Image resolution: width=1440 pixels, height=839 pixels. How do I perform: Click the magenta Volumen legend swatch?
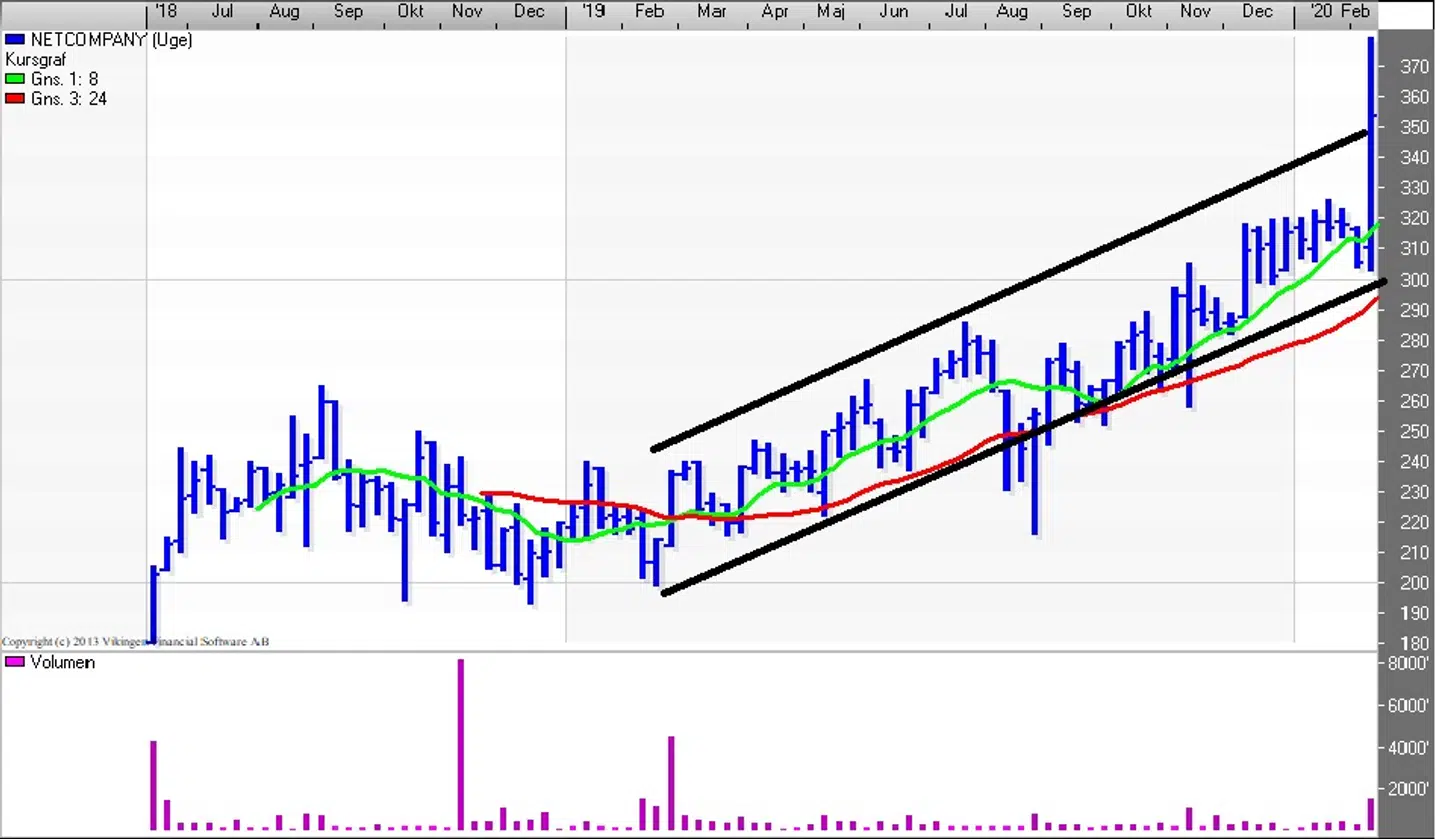click(x=15, y=663)
